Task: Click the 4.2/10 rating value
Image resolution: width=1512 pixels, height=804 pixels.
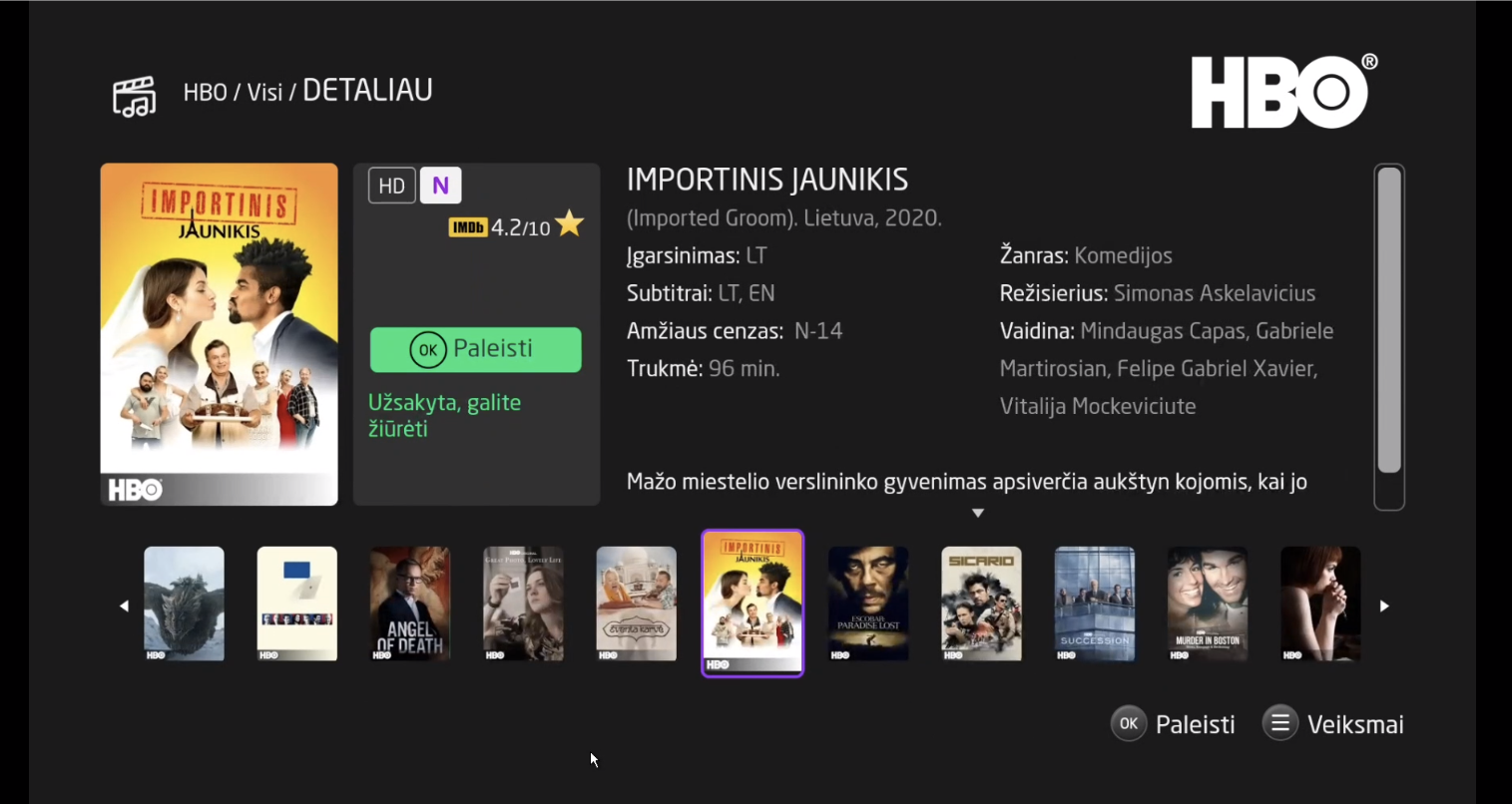Action: click(x=521, y=227)
